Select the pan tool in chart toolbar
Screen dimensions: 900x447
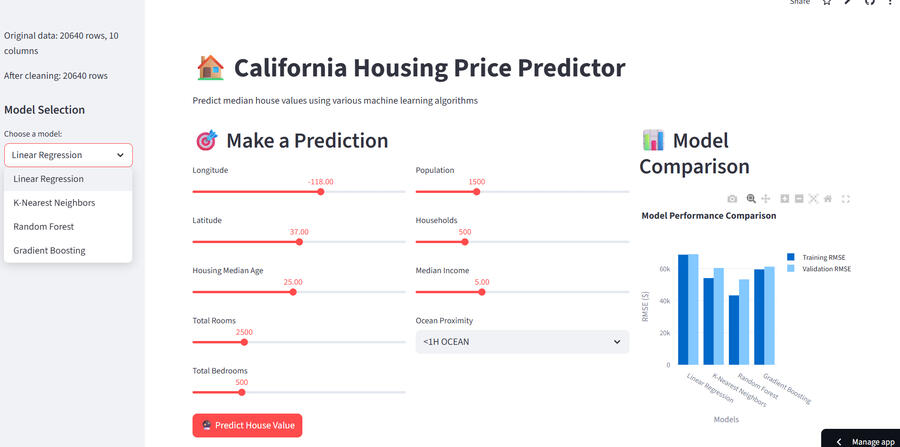tap(766, 199)
